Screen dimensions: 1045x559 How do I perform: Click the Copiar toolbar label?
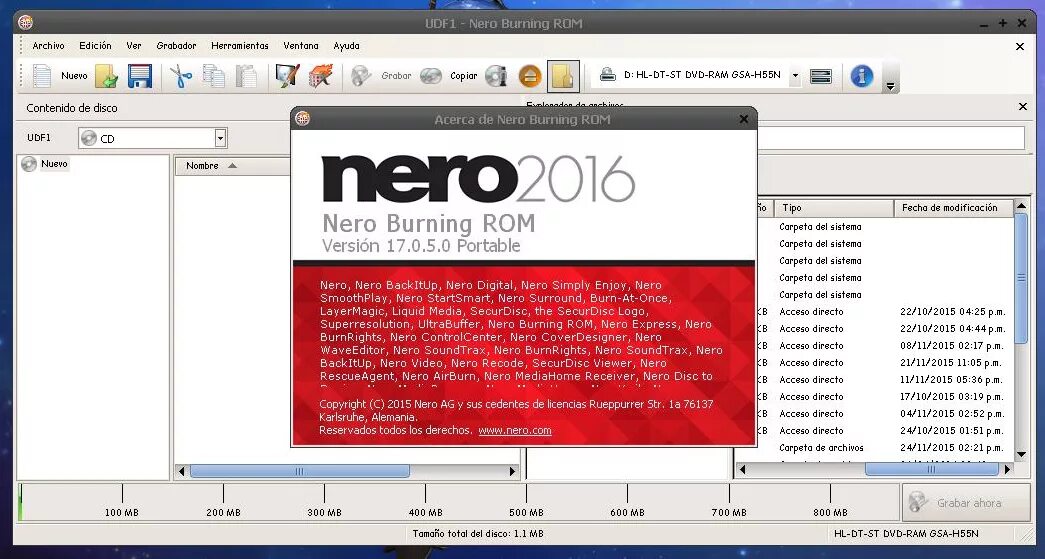pyautogui.click(x=463, y=76)
